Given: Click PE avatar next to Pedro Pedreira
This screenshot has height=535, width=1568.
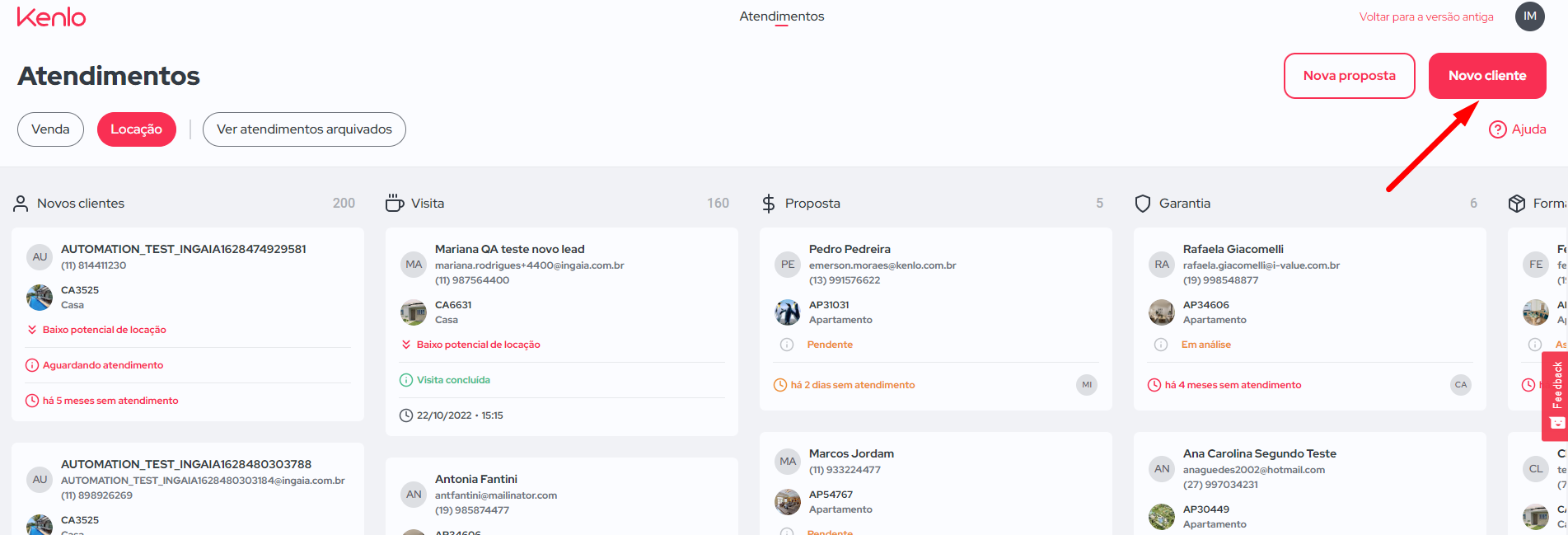Looking at the screenshot, I should point(788,265).
